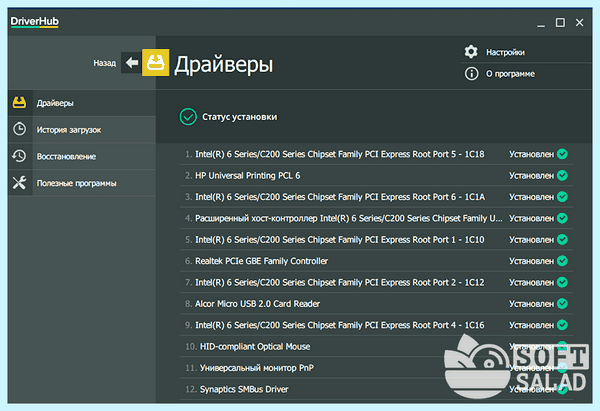Click the green check for Root Port 4 - 1C16

pos(562,325)
